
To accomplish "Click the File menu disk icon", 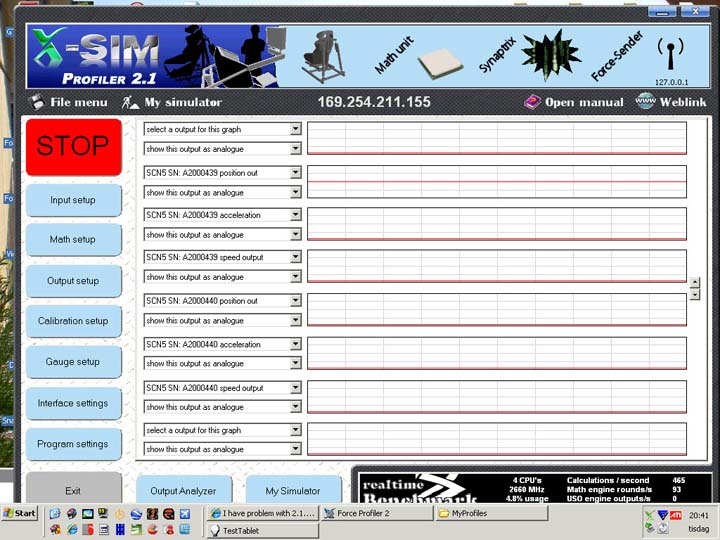I will 36,102.
